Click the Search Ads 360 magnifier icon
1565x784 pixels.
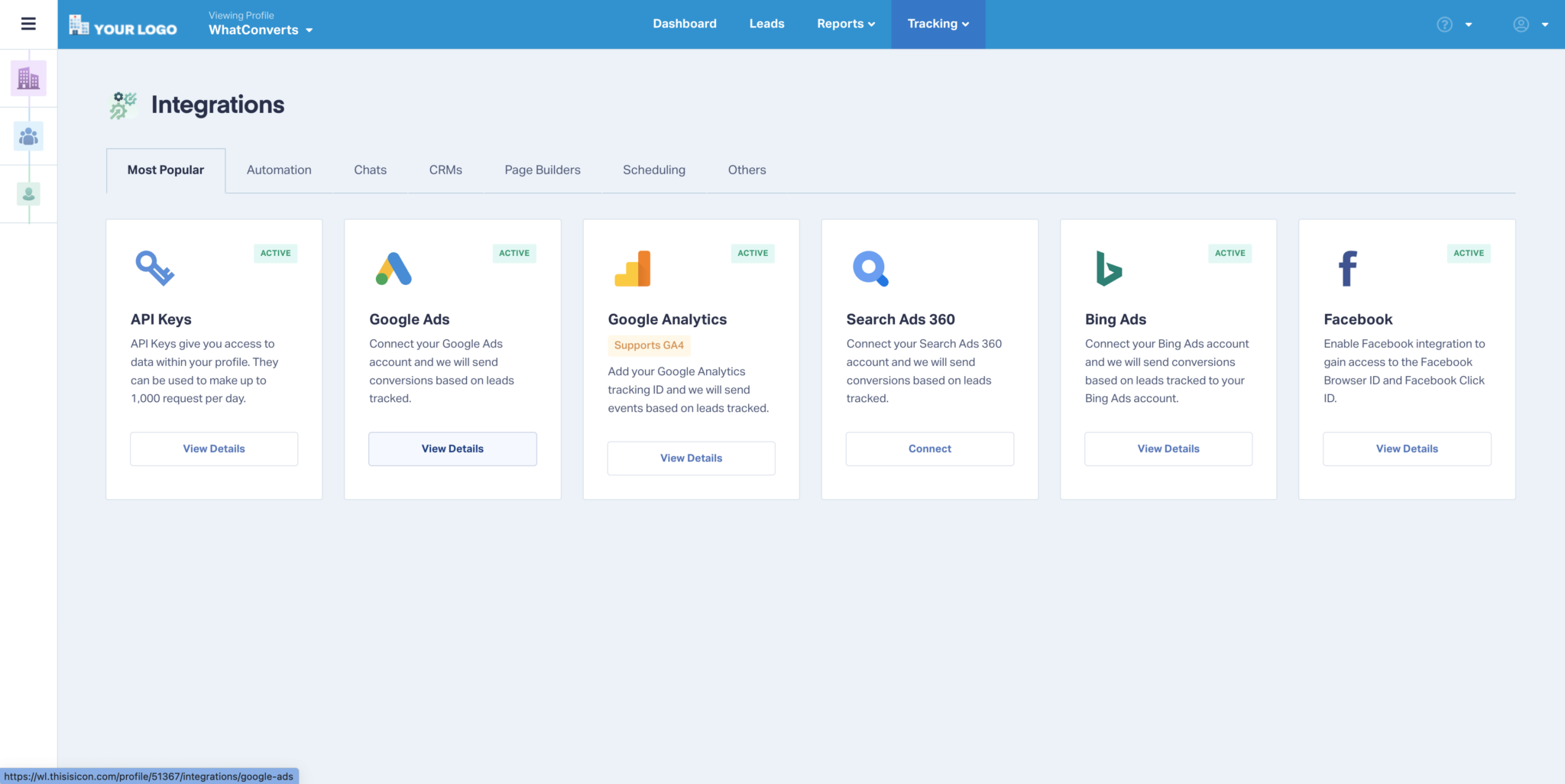(x=870, y=268)
